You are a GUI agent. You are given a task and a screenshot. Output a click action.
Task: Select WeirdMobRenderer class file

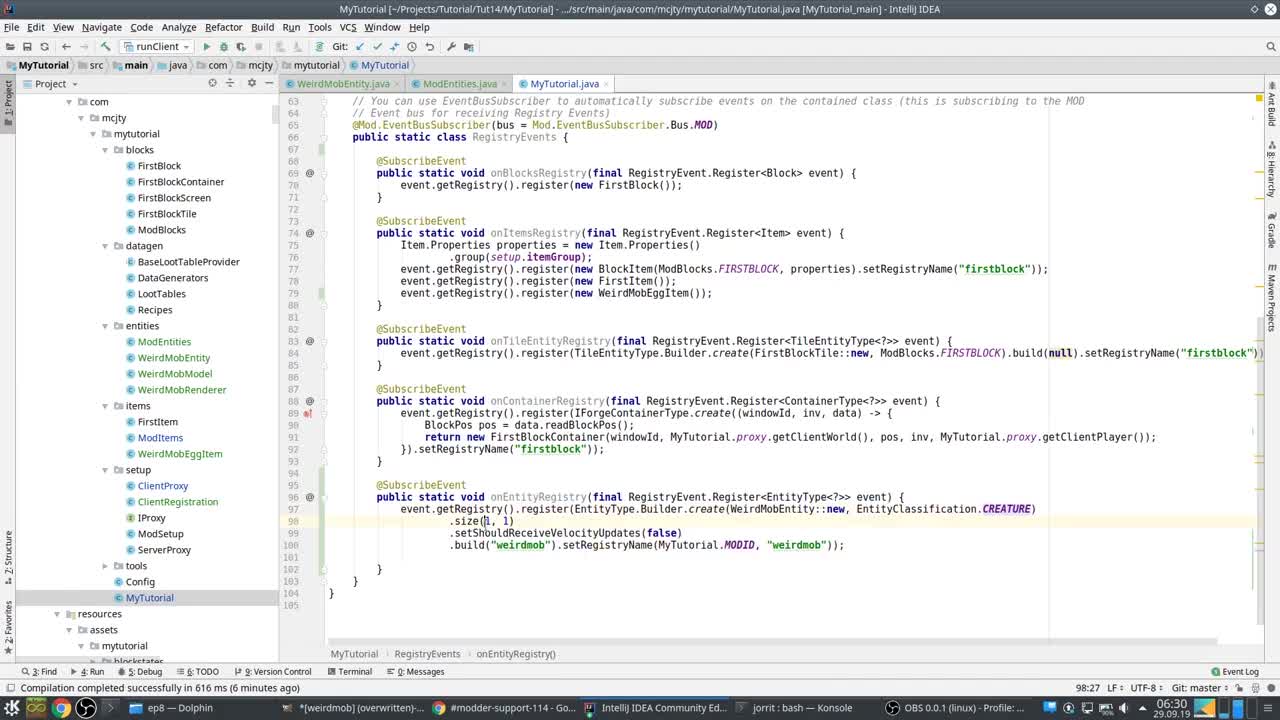point(181,390)
